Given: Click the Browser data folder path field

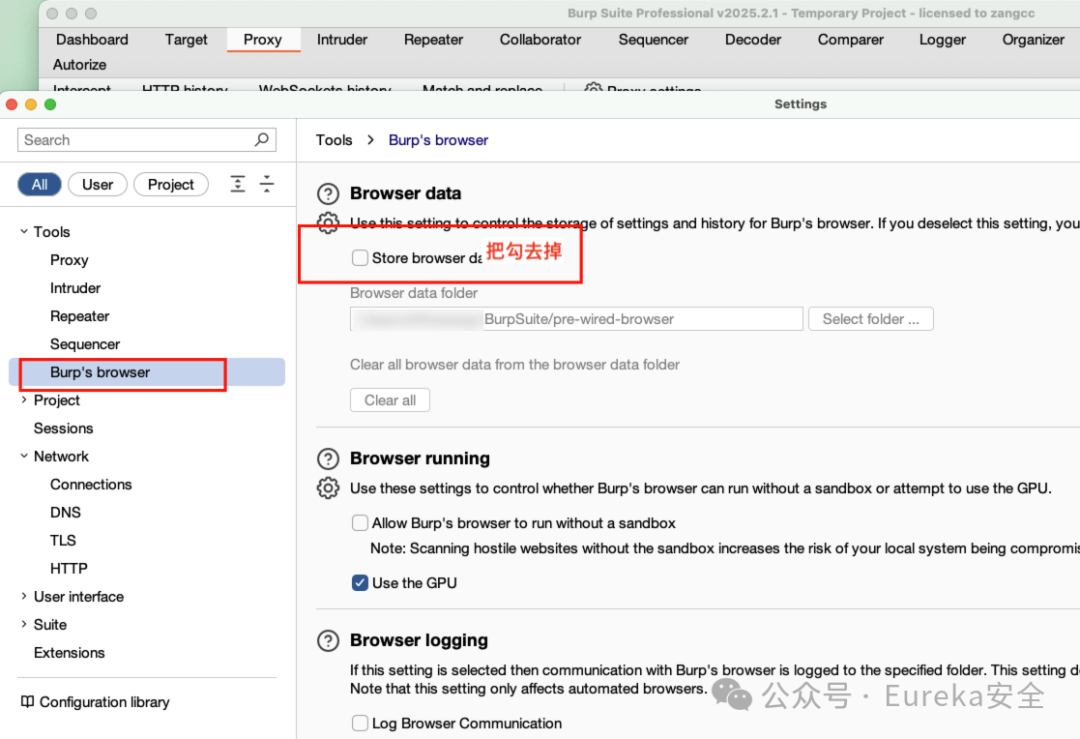Looking at the screenshot, I should click(x=577, y=319).
